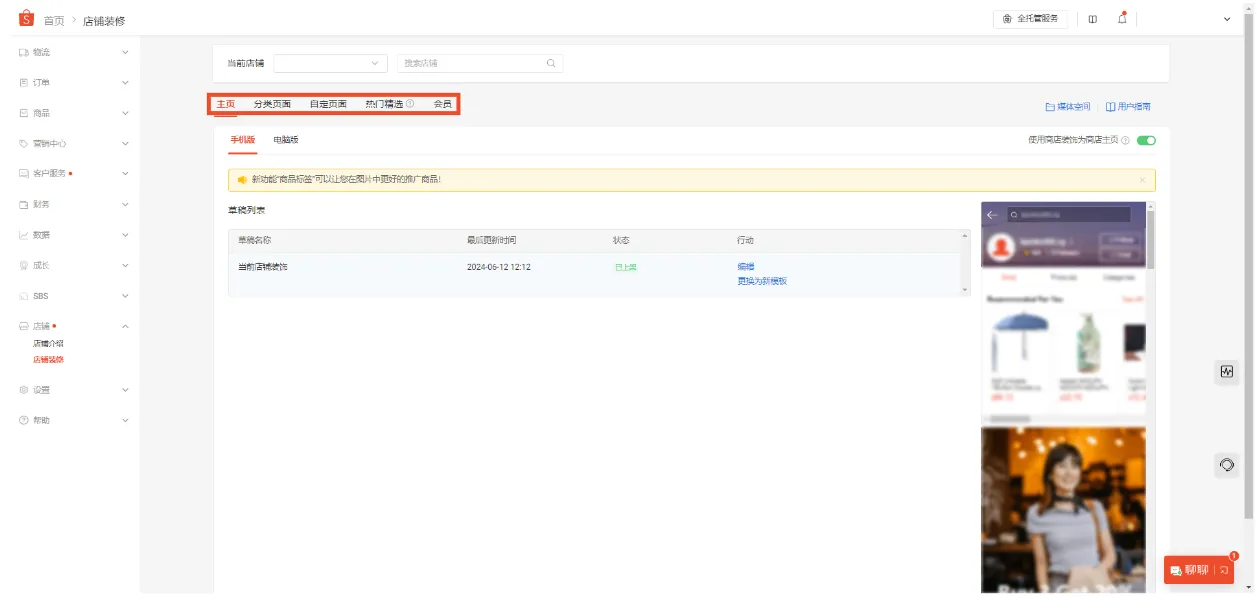Image resolution: width=1258 pixels, height=596 pixels.
Task: Click the help icon beside 热门精选
Action: [410, 104]
